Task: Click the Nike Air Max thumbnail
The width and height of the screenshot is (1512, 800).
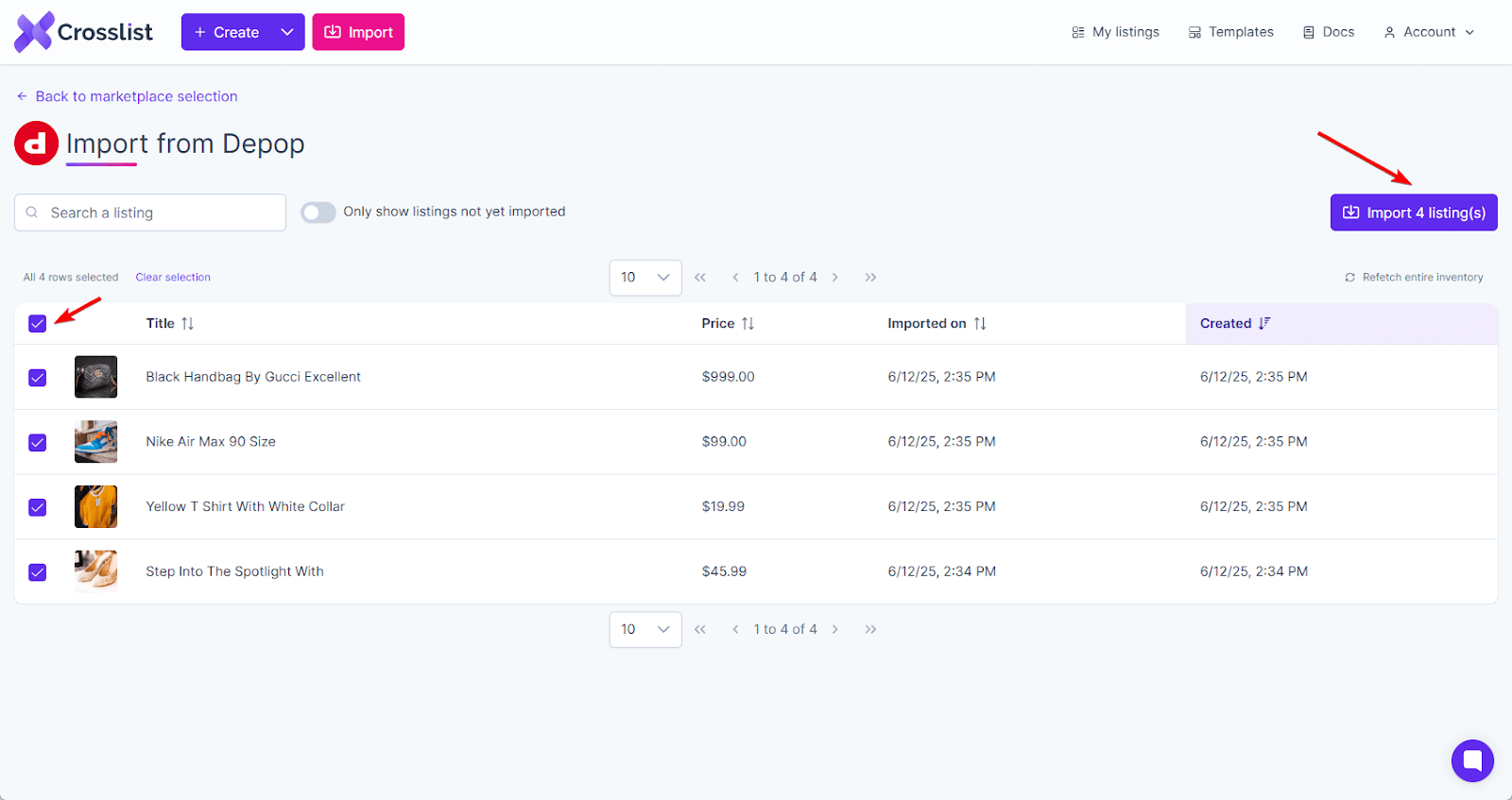Action: (96, 442)
